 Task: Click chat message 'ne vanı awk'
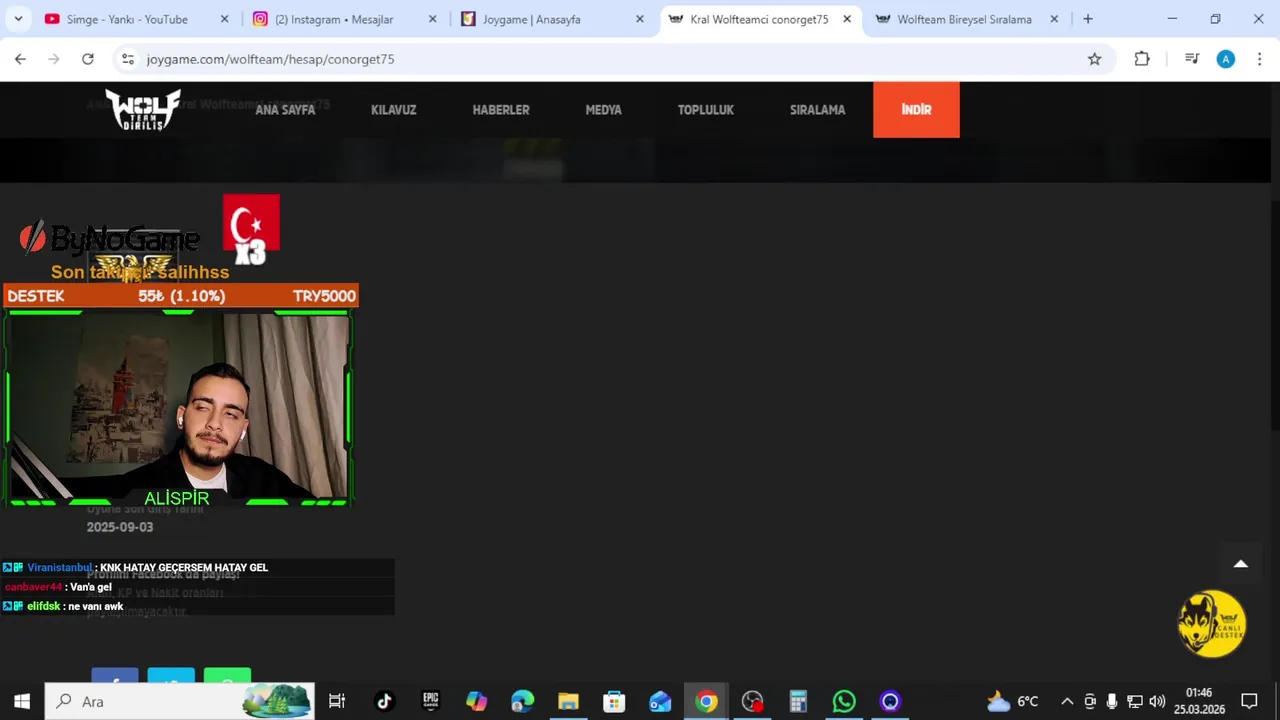(63, 606)
